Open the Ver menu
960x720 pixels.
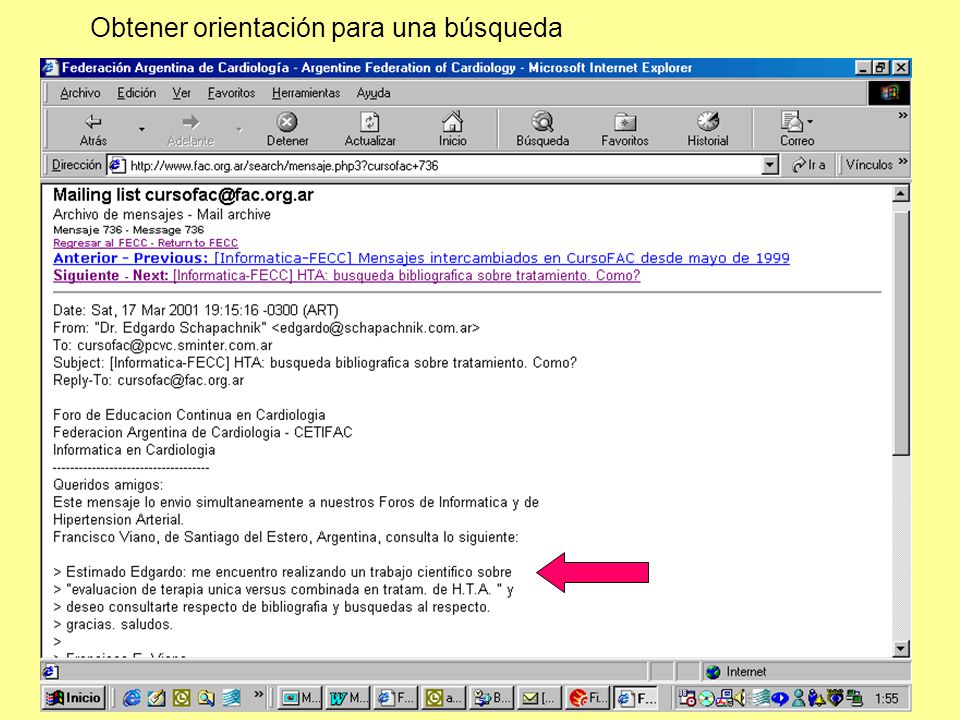[181, 93]
